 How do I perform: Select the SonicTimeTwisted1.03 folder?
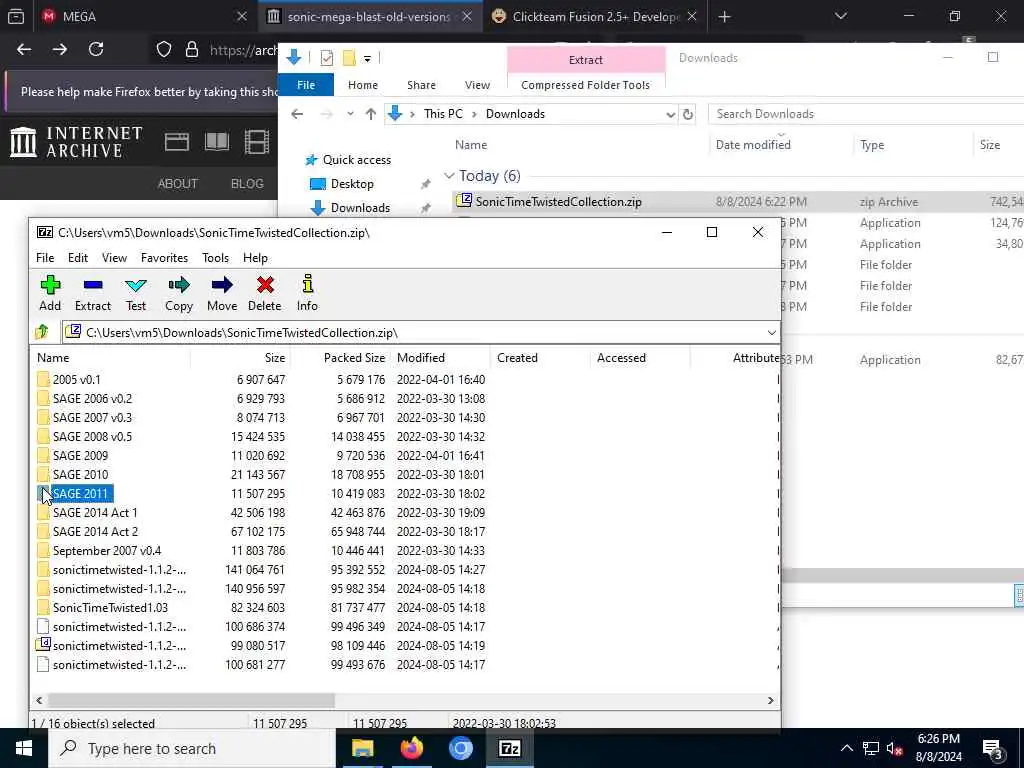tap(110, 607)
